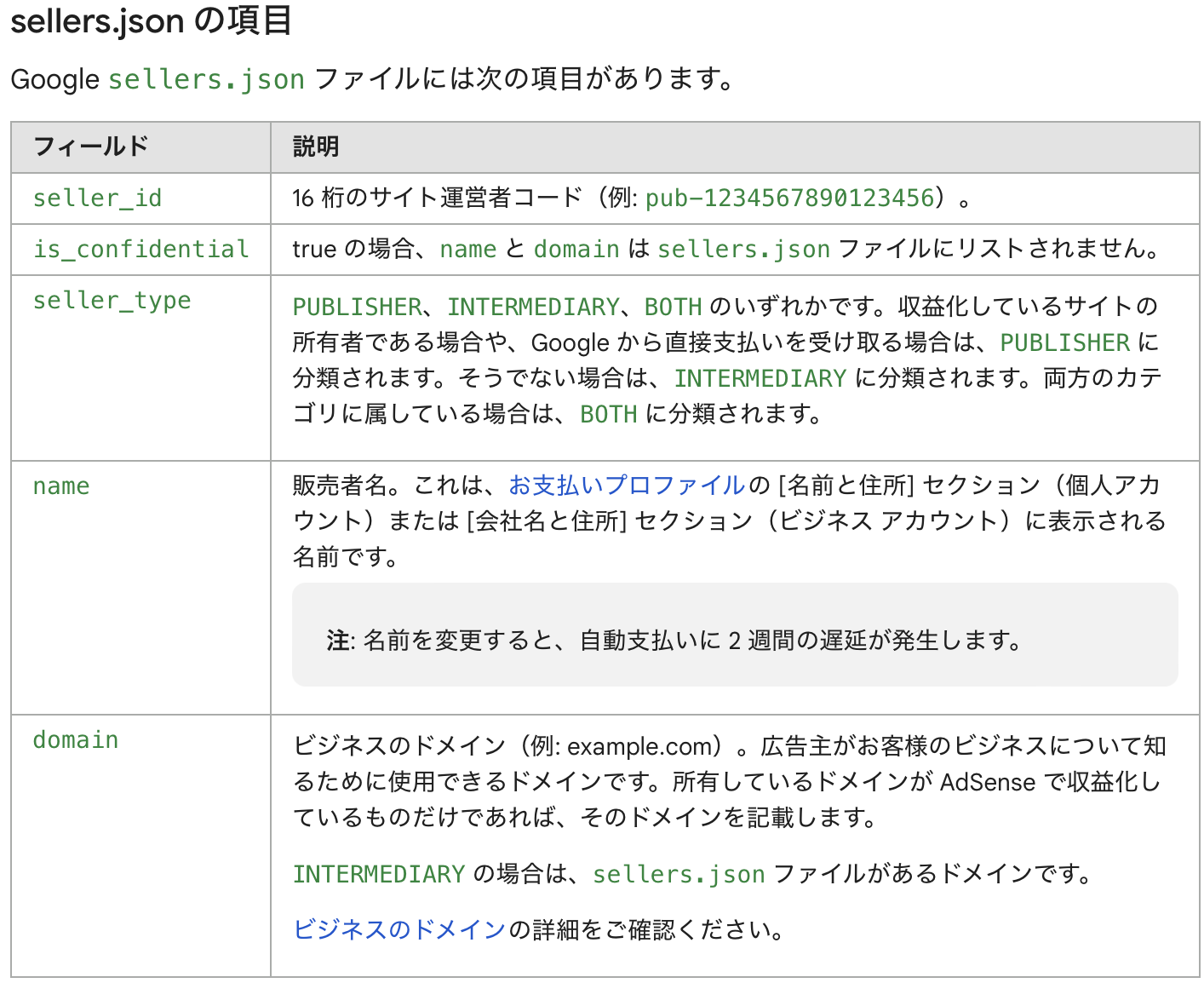Click the seller_id field cell
The image size is (1204, 983).
click(x=140, y=198)
